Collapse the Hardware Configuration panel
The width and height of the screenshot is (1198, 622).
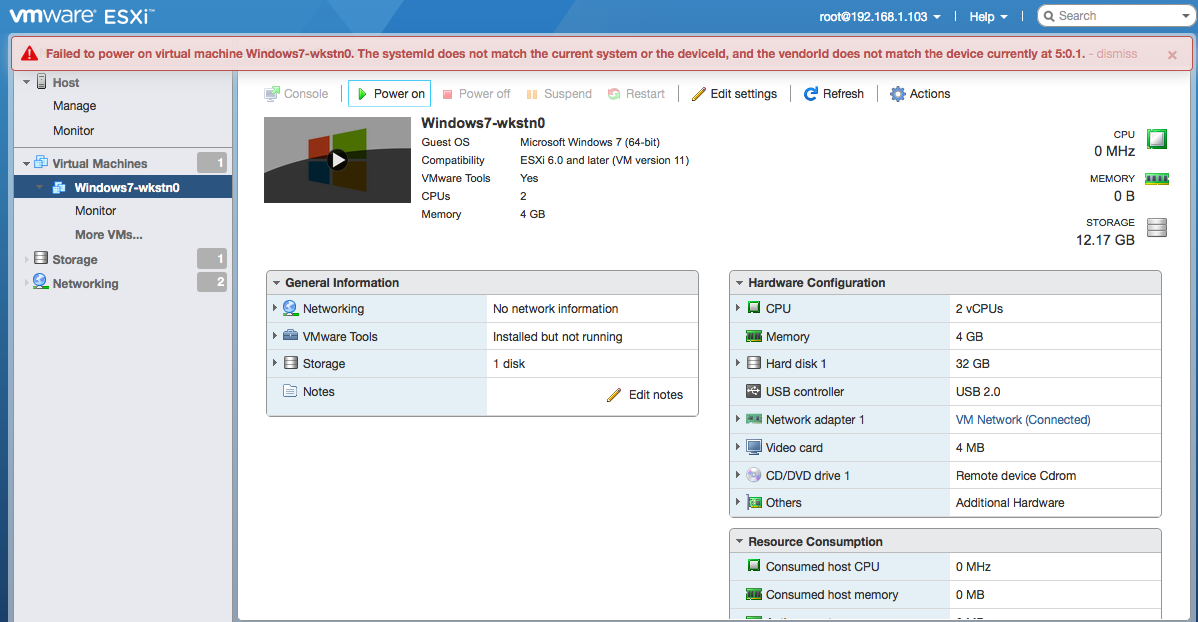(738, 282)
